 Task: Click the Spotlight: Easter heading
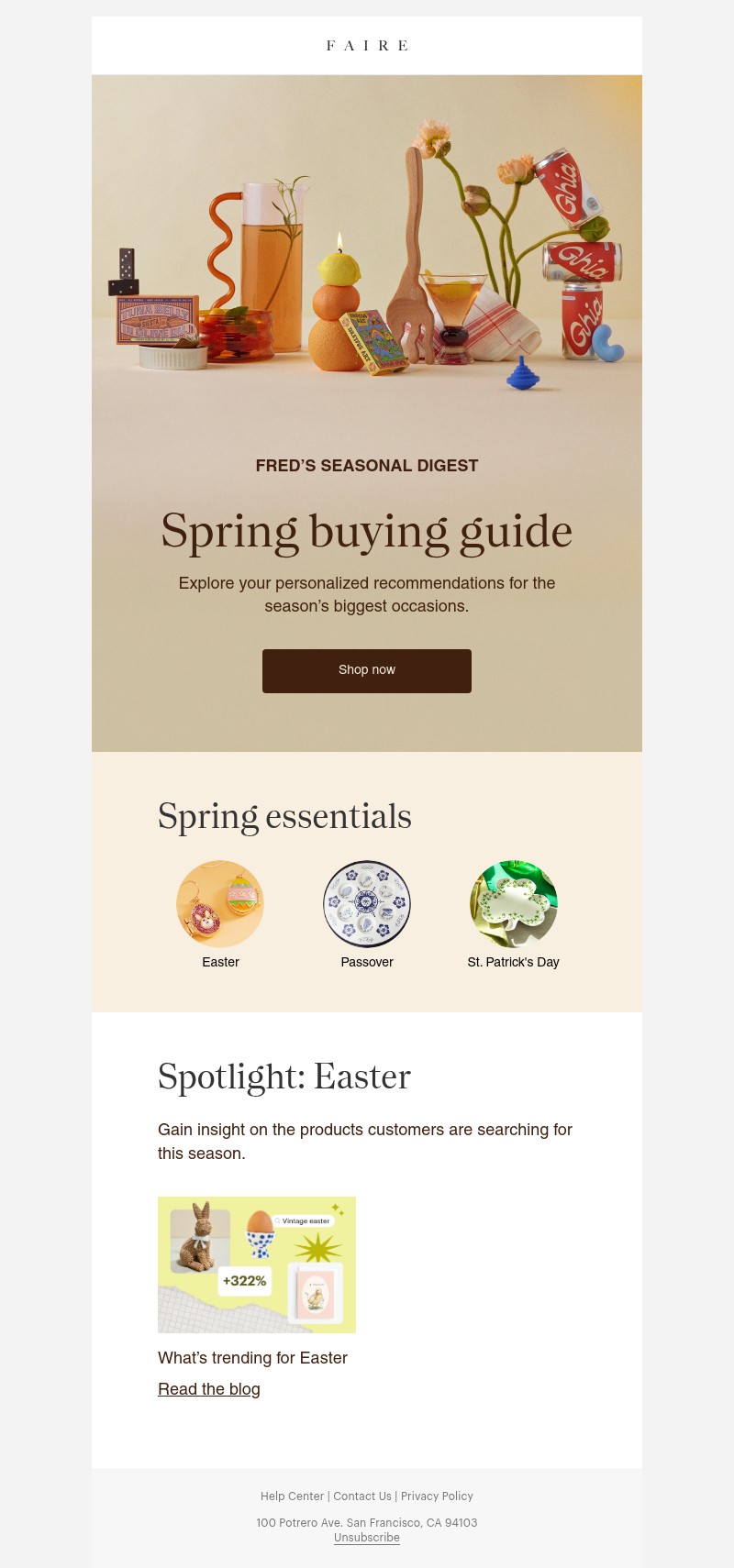pos(284,1077)
